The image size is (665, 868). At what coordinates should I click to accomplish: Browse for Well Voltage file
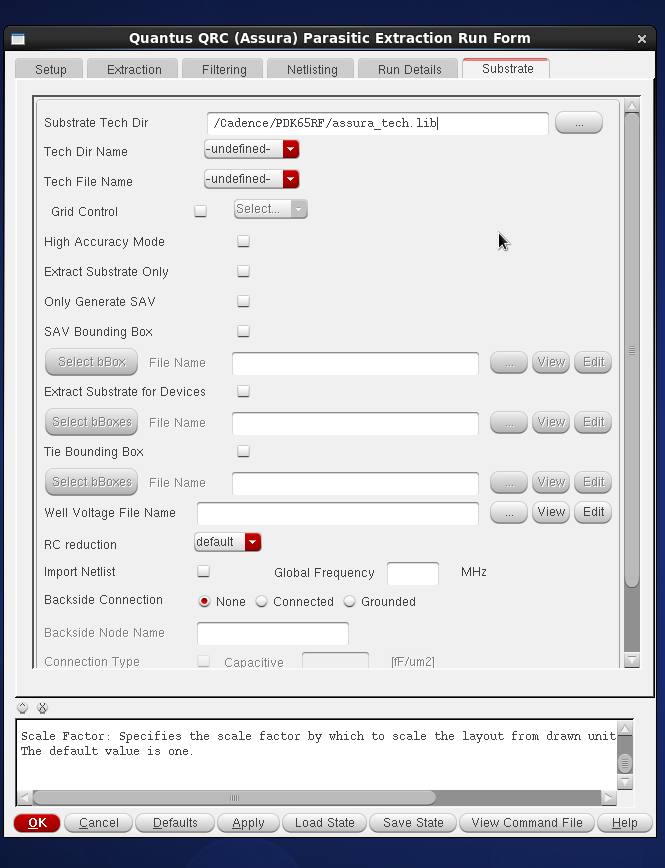click(509, 512)
